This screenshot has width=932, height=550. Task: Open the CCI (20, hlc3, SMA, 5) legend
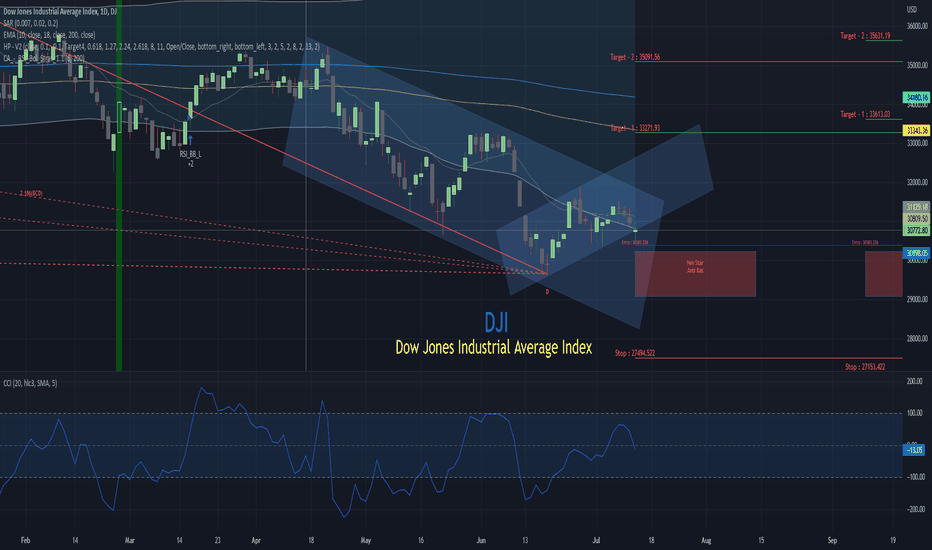click(30, 384)
